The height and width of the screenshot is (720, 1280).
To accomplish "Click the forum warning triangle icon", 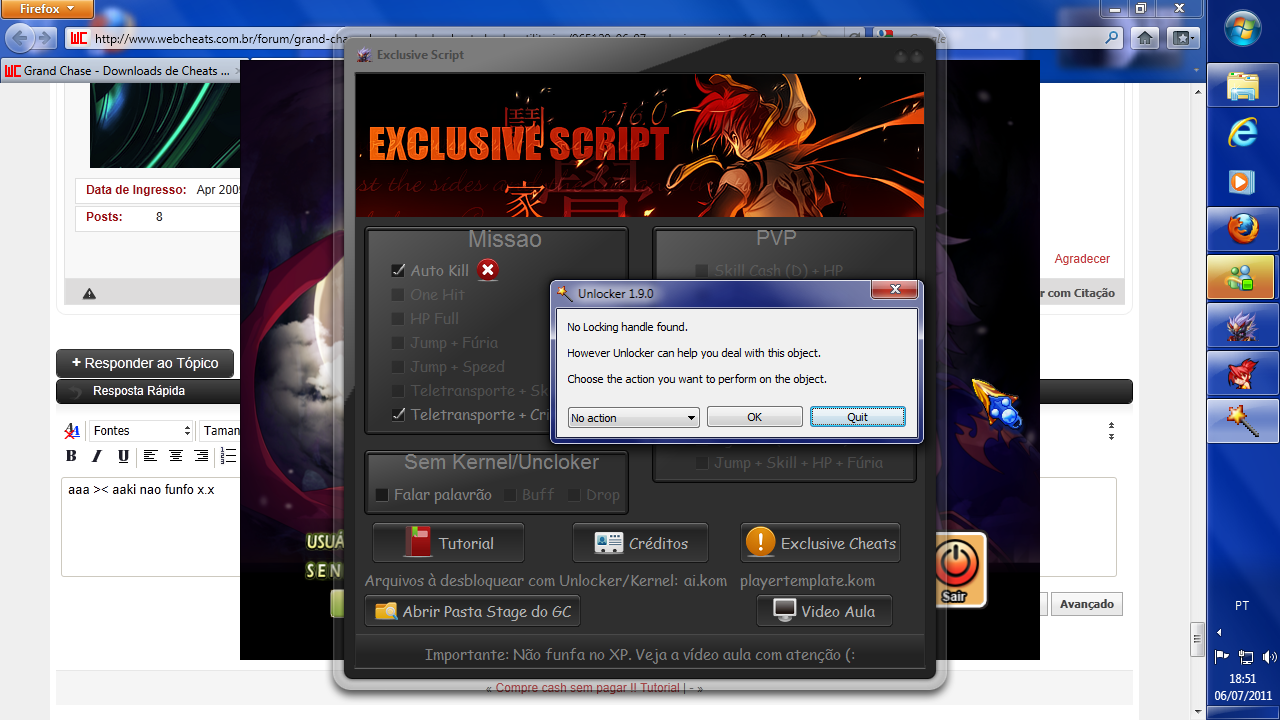I will (89, 293).
